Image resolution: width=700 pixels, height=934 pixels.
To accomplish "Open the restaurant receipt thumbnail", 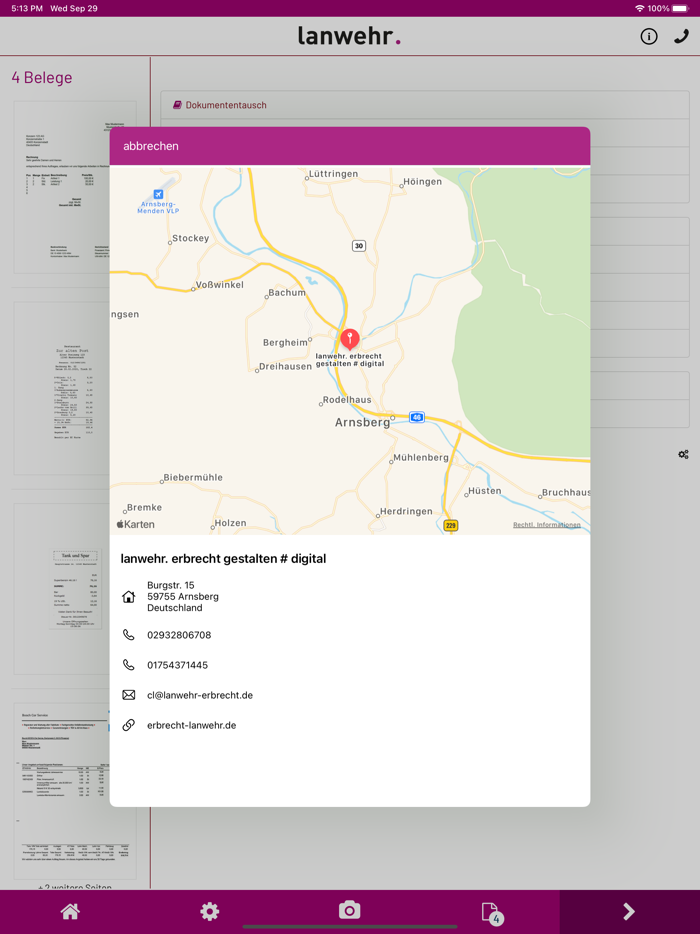I will (x=75, y=388).
